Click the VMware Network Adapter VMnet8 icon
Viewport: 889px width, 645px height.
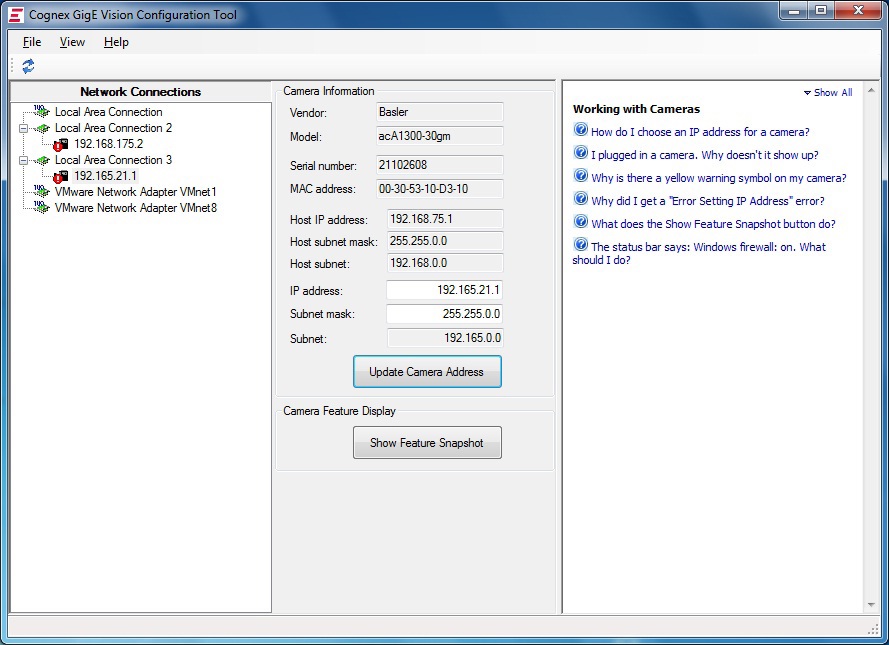pos(41,208)
